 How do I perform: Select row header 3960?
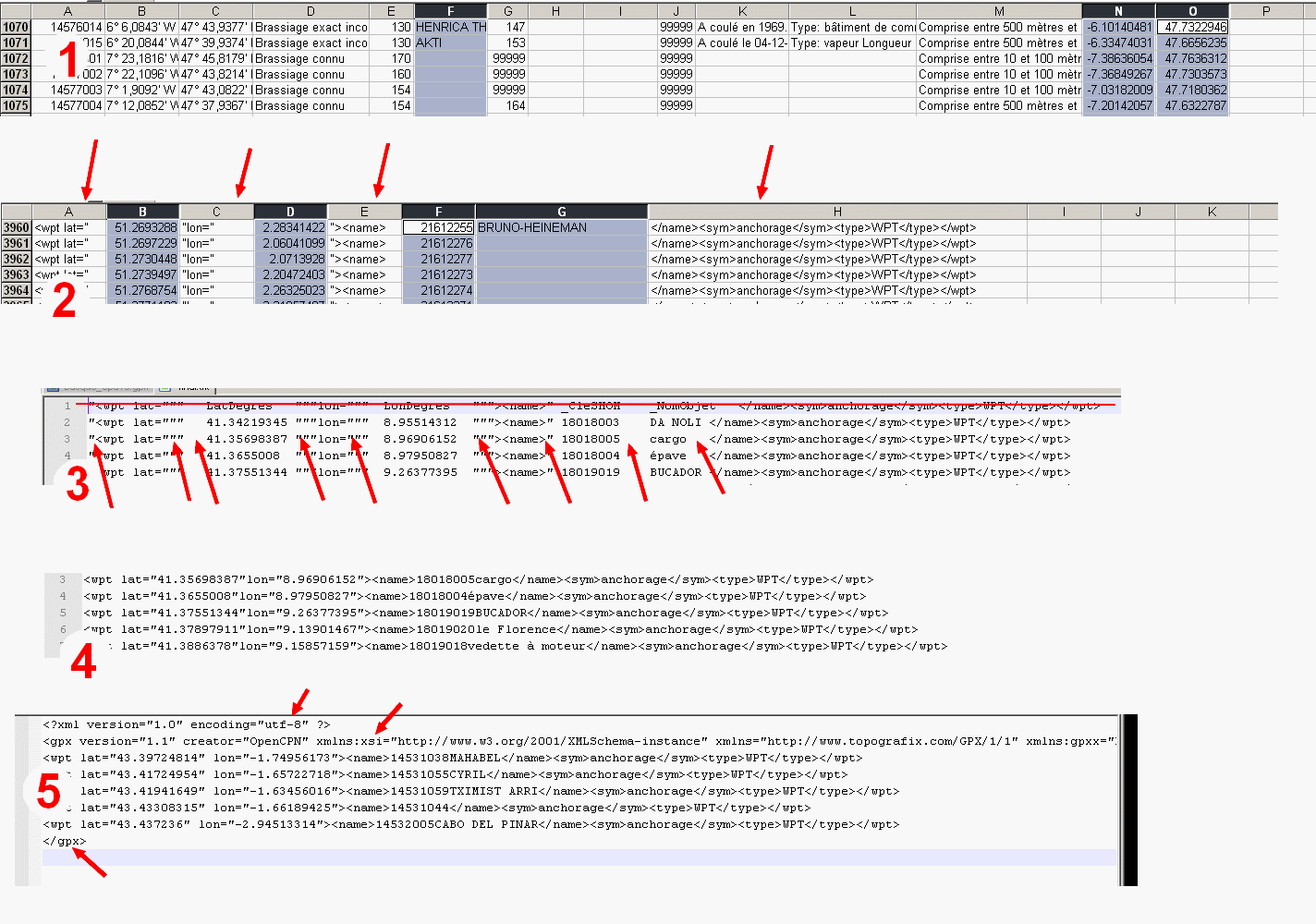[x=17, y=228]
